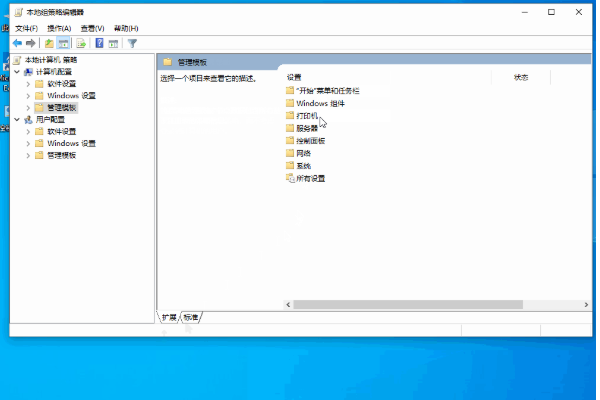
Task: Sort by the 状态 column header
Action: tap(521, 77)
